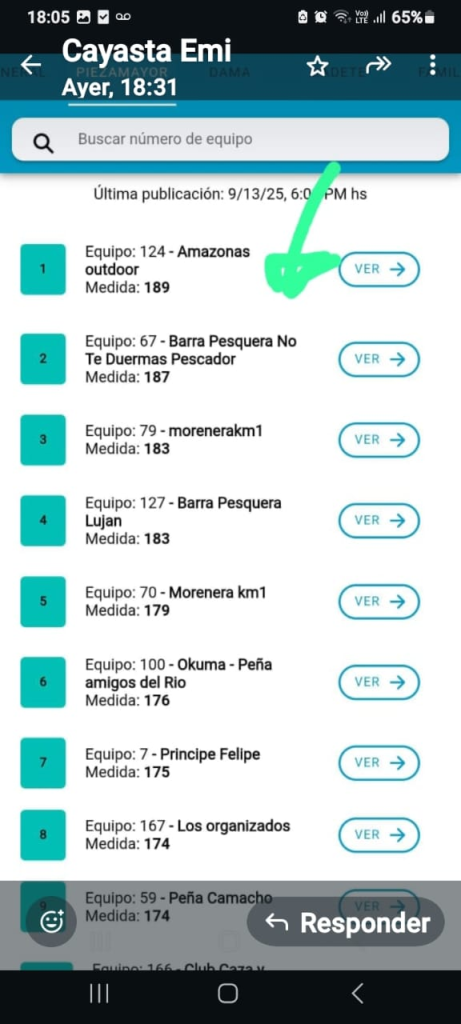461x1024 pixels.
Task: Open VER for Principe Felipe team
Action: coord(379,762)
